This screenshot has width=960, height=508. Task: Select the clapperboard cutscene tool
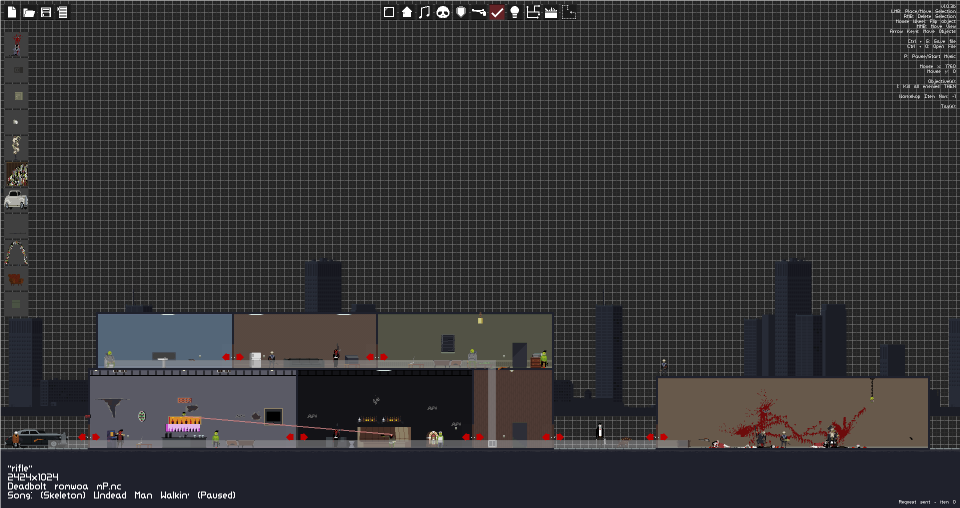(x=551, y=12)
